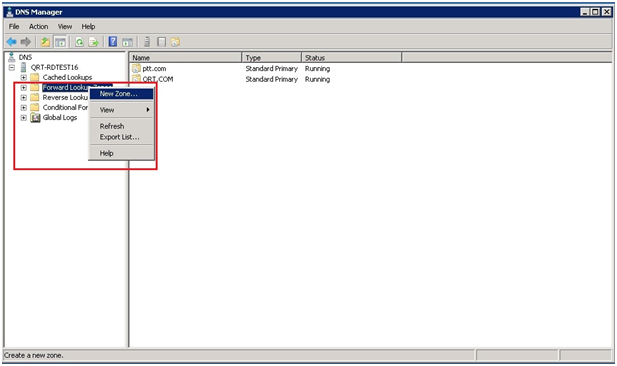Choose Refresh from context menu
The width and height of the screenshot is (617, 366).
(122, 126)
